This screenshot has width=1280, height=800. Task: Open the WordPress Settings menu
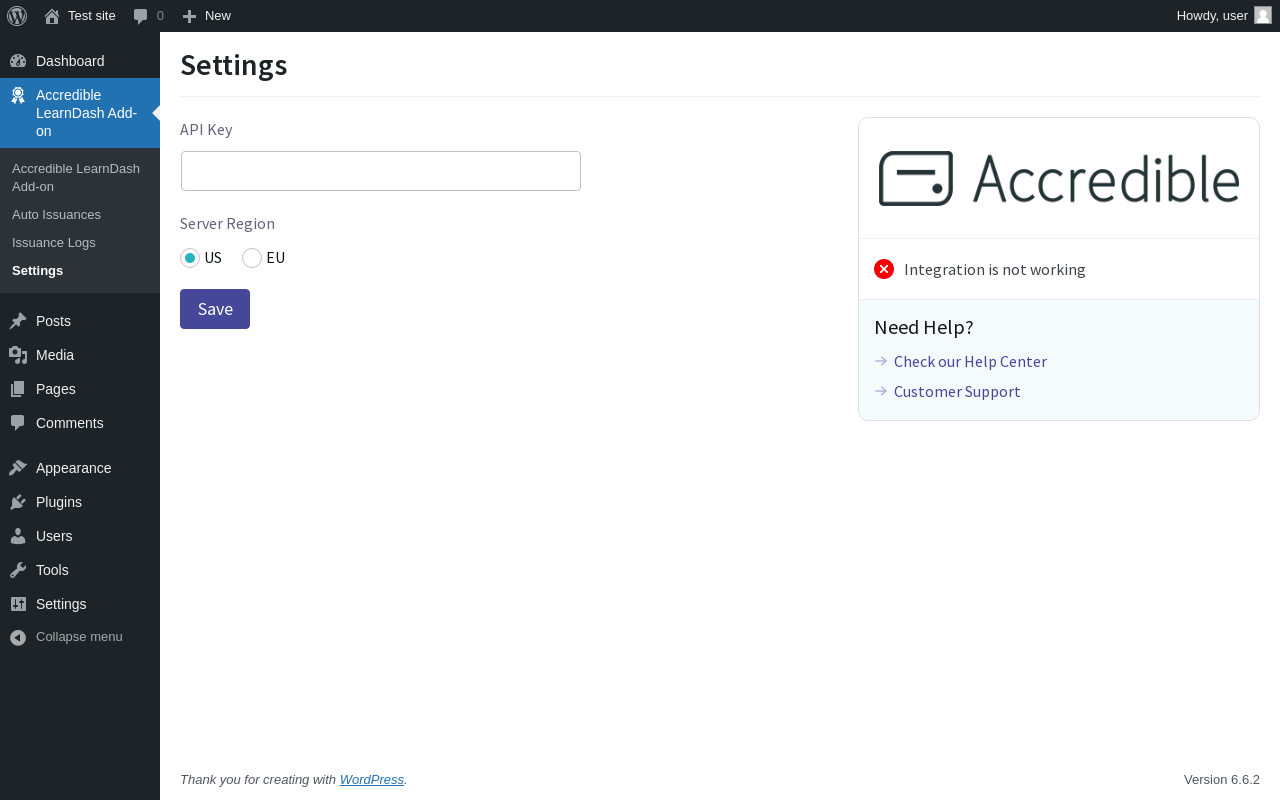pyautogui.click(x=80, y=604)
